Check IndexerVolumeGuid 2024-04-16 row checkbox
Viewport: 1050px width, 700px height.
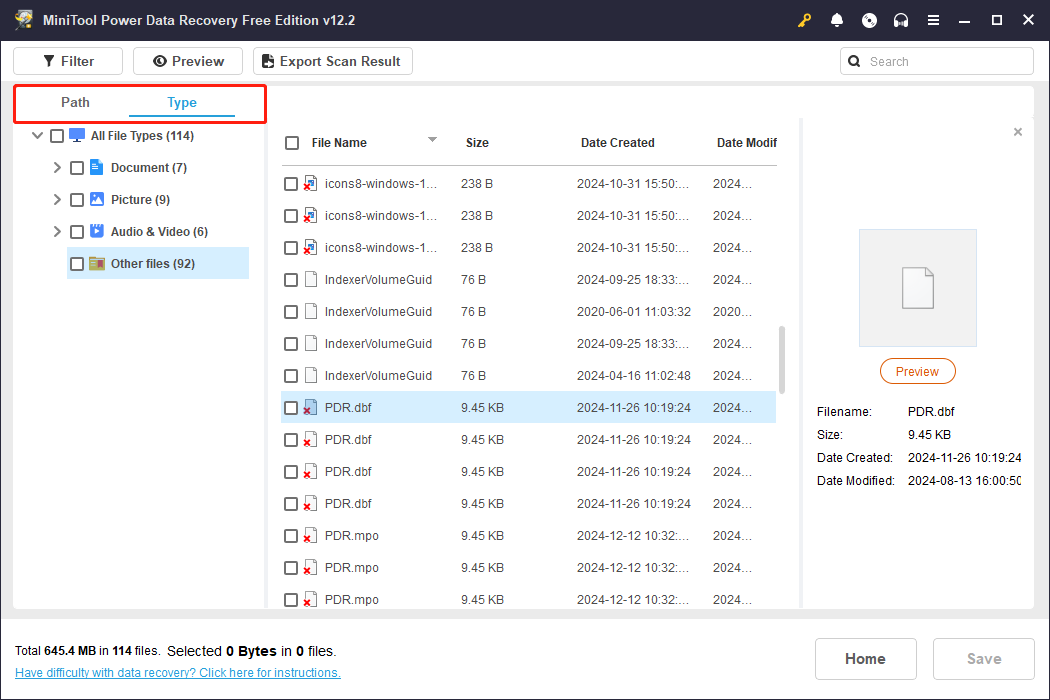click(x=291, y=376)
